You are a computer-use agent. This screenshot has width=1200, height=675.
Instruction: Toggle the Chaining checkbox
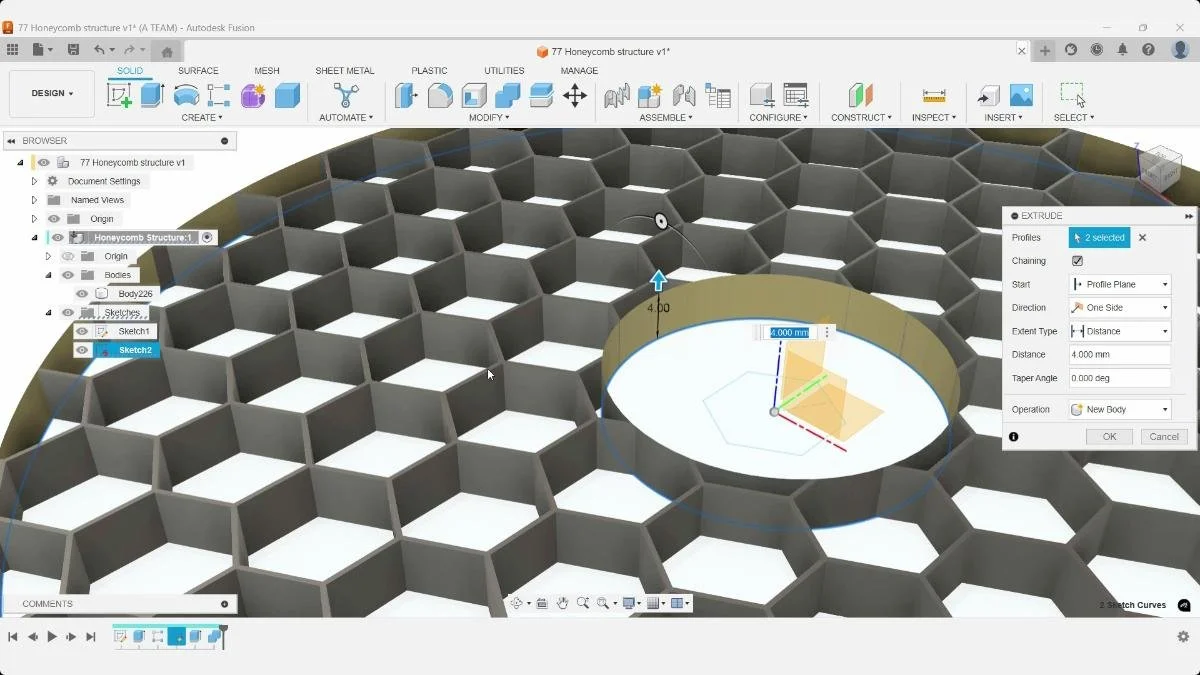click(1077, 261)
